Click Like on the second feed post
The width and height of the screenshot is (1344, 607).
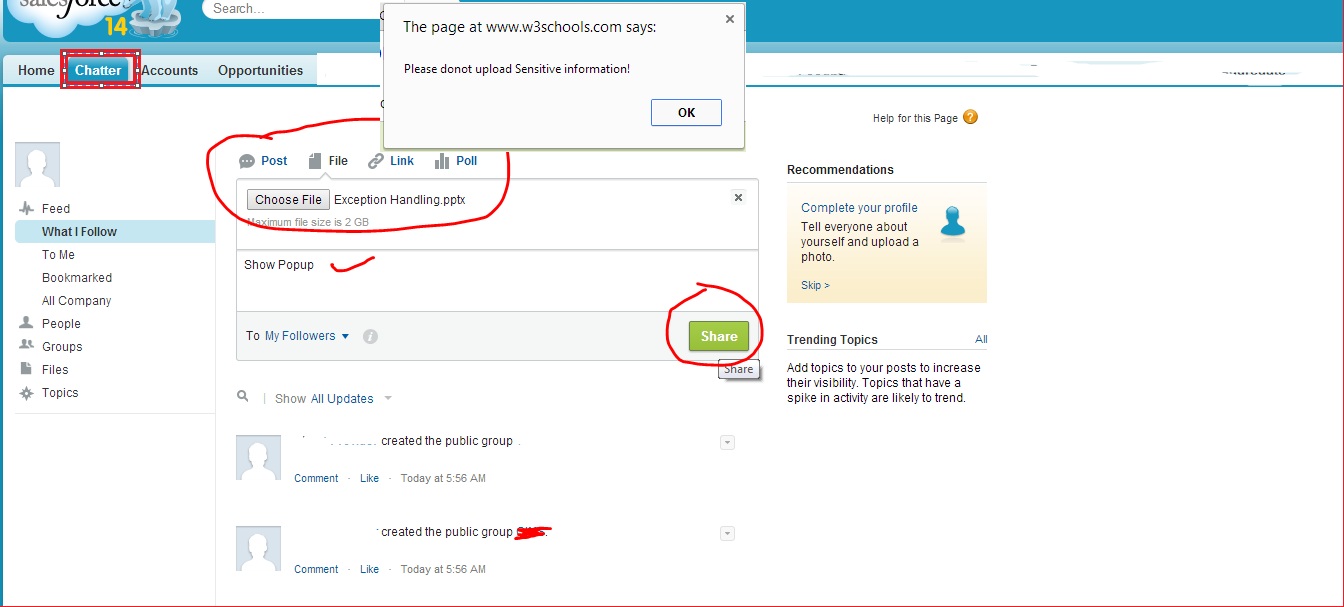click(x=369, y=569)
